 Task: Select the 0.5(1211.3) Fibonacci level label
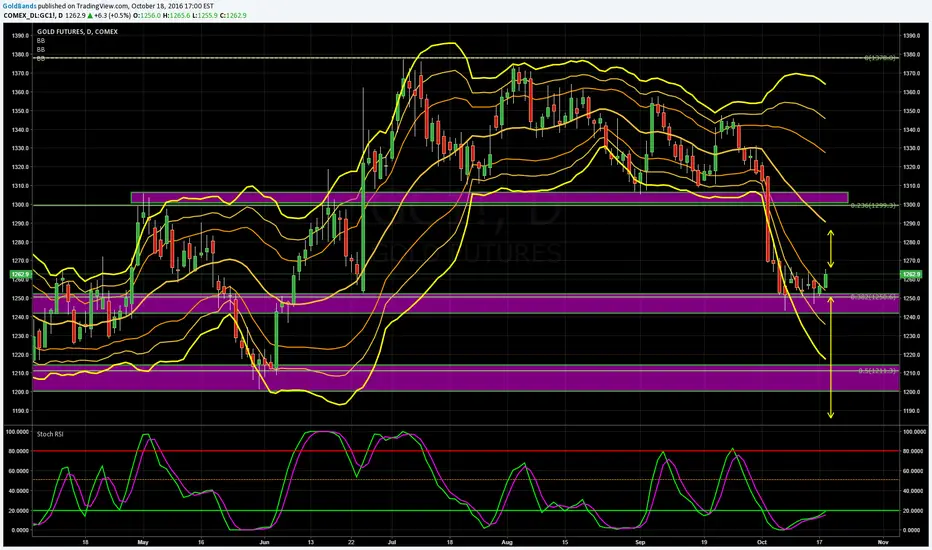tap(876, 370)
